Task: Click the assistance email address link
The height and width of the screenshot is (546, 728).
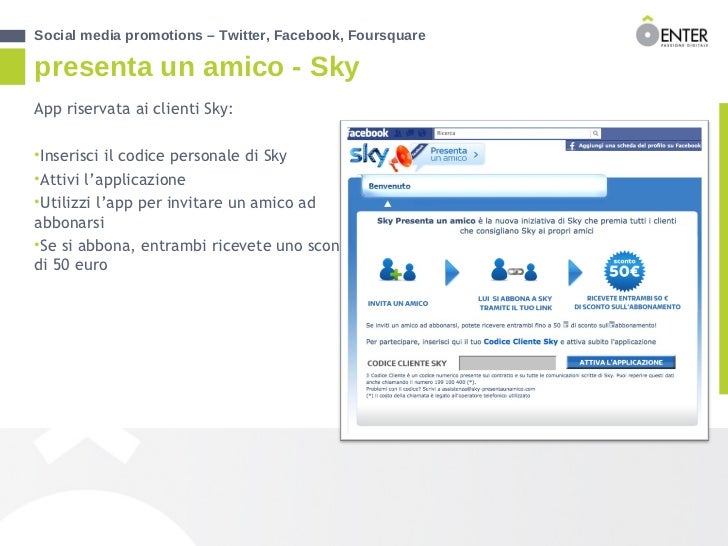Action: (488, 389)
